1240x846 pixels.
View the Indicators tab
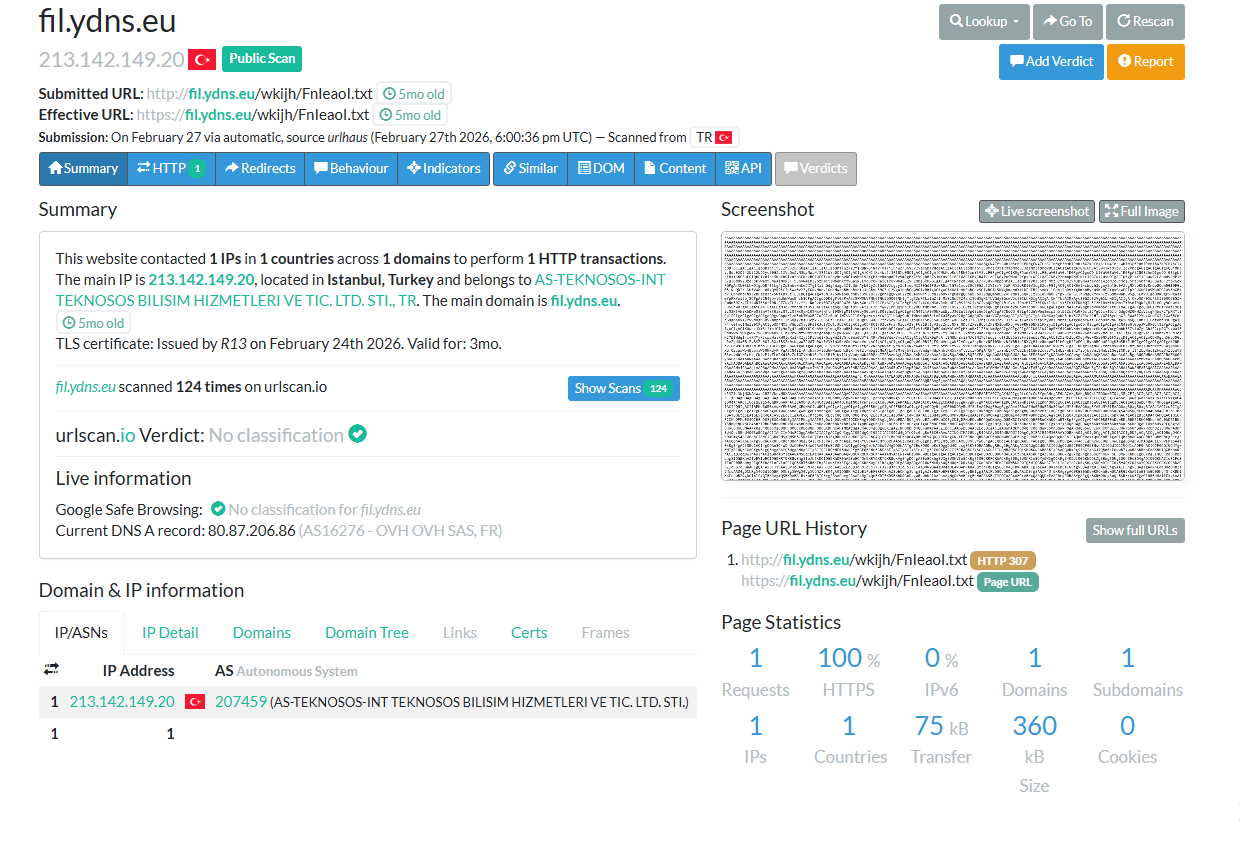444,168
